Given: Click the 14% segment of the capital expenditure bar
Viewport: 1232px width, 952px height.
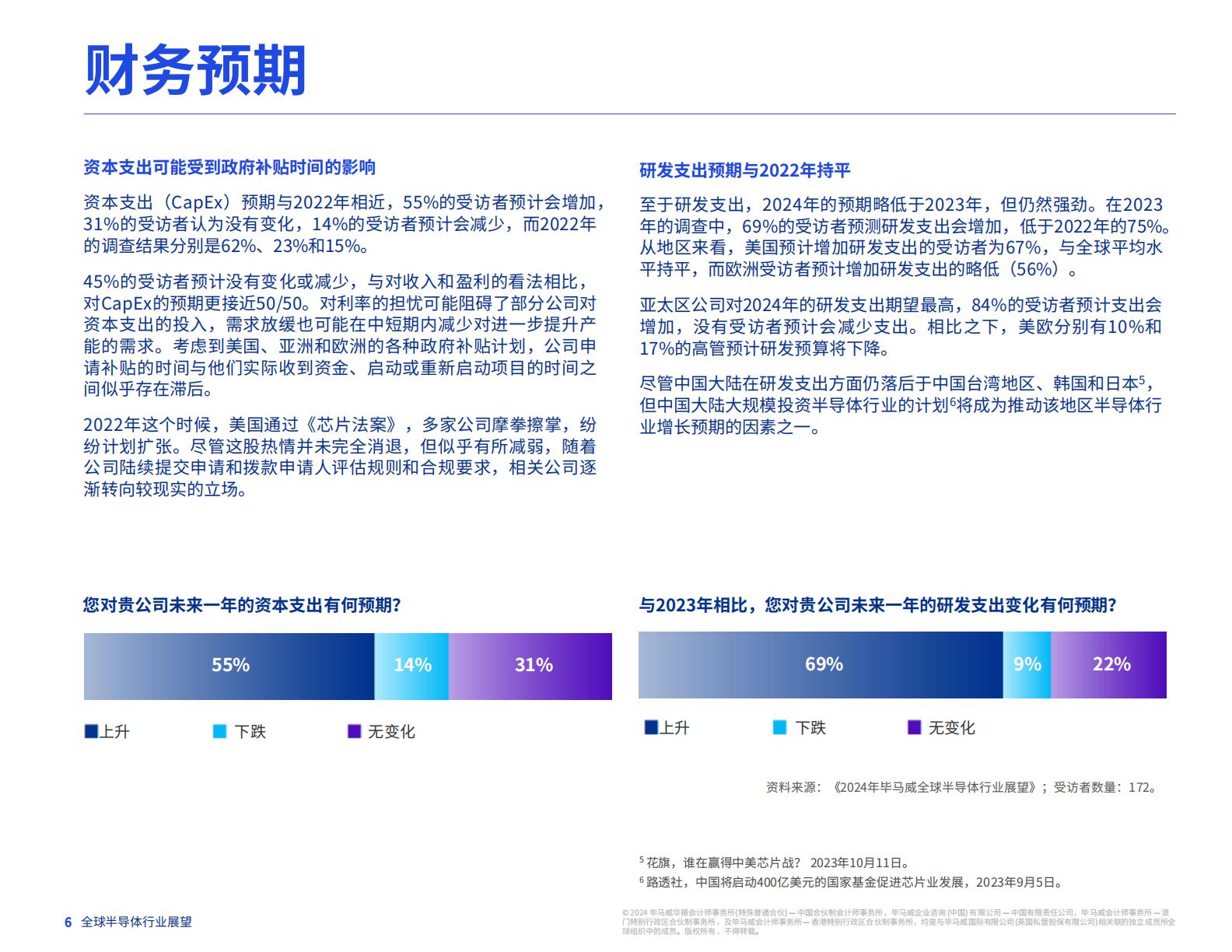Looking at the screenshot, I should pyautogui.click(x=411, y=666).
